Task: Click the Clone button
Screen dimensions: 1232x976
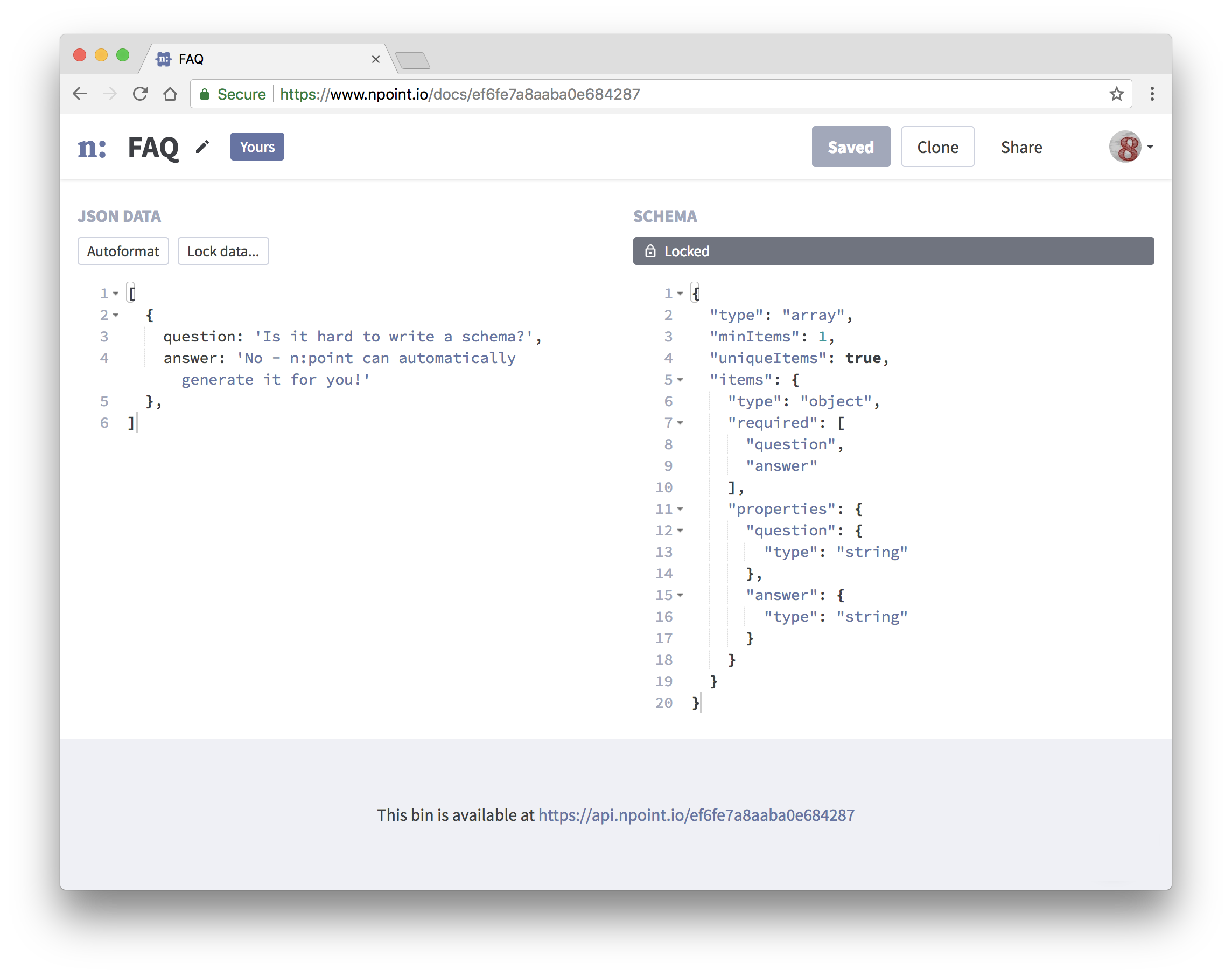Action: click(937, 147)
